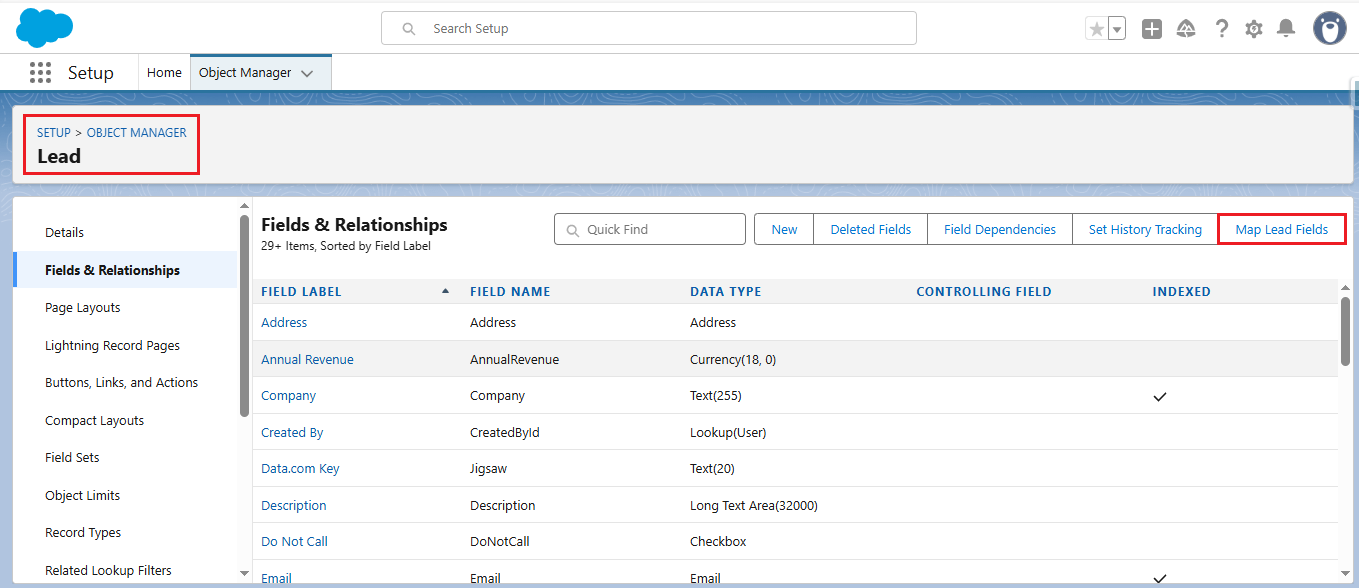The width and height of the screenshot is (1359, 588).
Task: Click the FIELD LABEL sort arrow
Action: (x=445, y=291)
